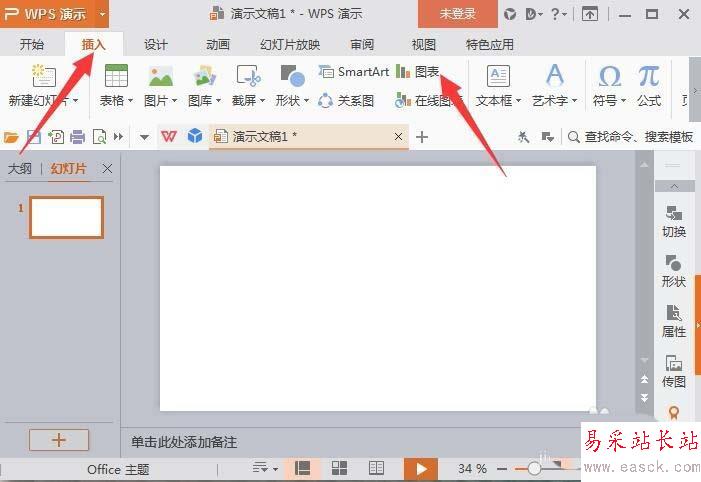Click the 查找命令 search box
Viewport: 701px width, 482px height.
tap(631, 136)
